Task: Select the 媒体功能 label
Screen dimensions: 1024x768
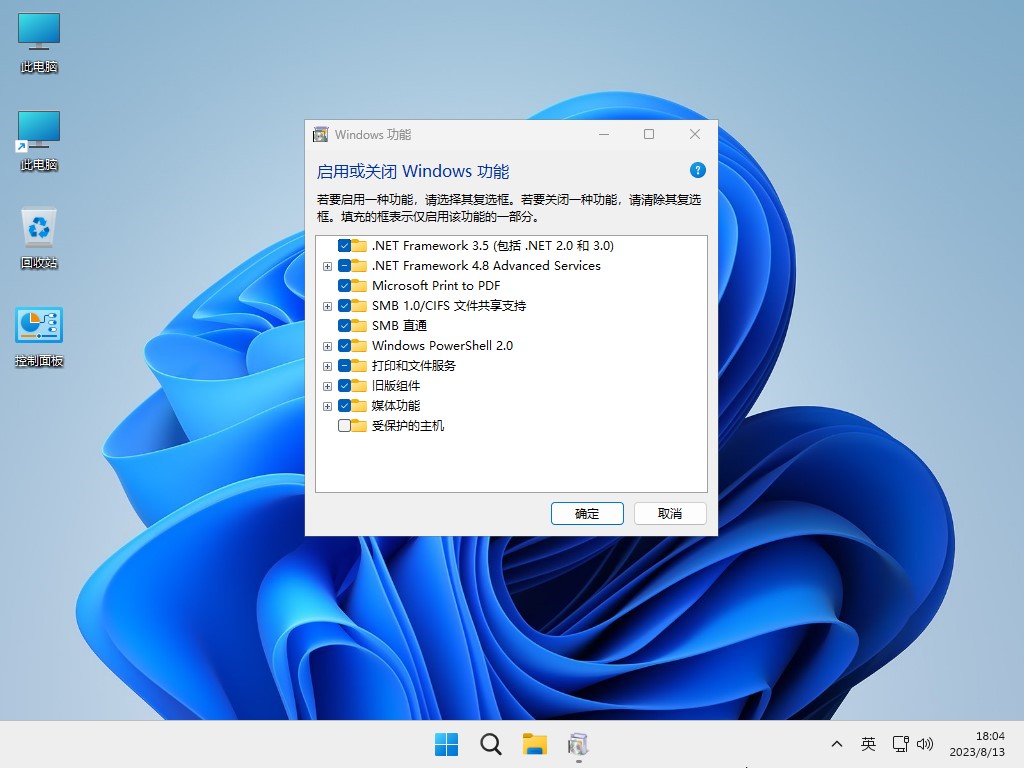Action: [396, 406]
